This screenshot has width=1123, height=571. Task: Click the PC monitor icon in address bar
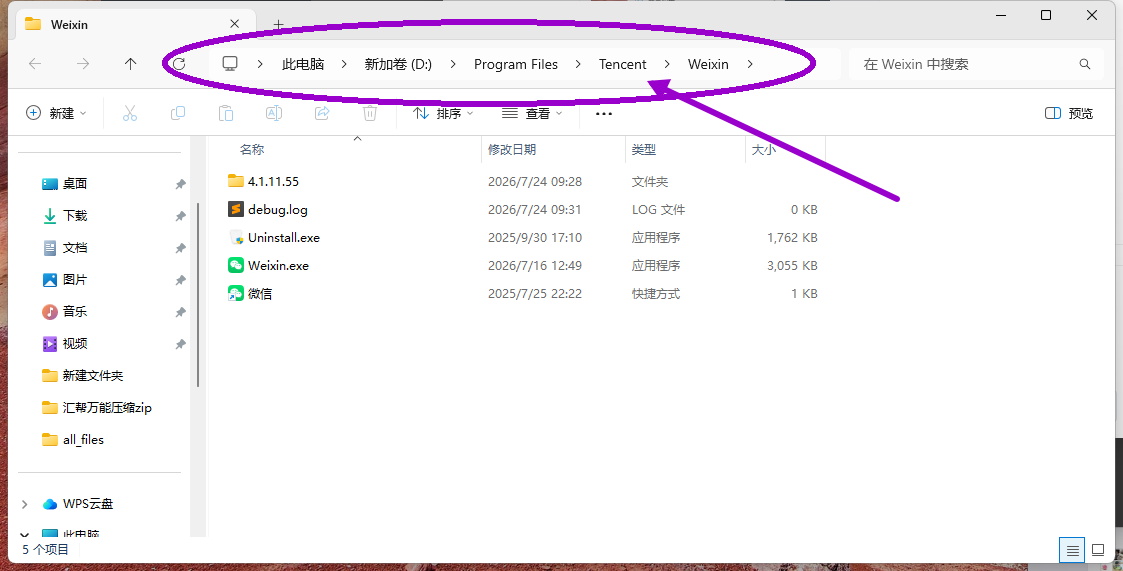click(x=230, y=64)
